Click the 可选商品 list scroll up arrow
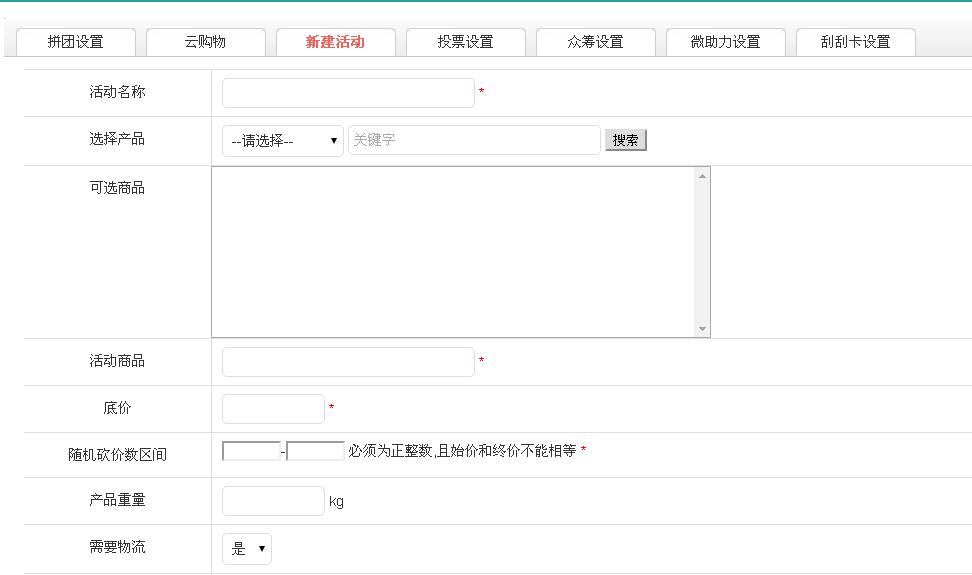The height and width of the screenshot is (575, 972). 702,176
